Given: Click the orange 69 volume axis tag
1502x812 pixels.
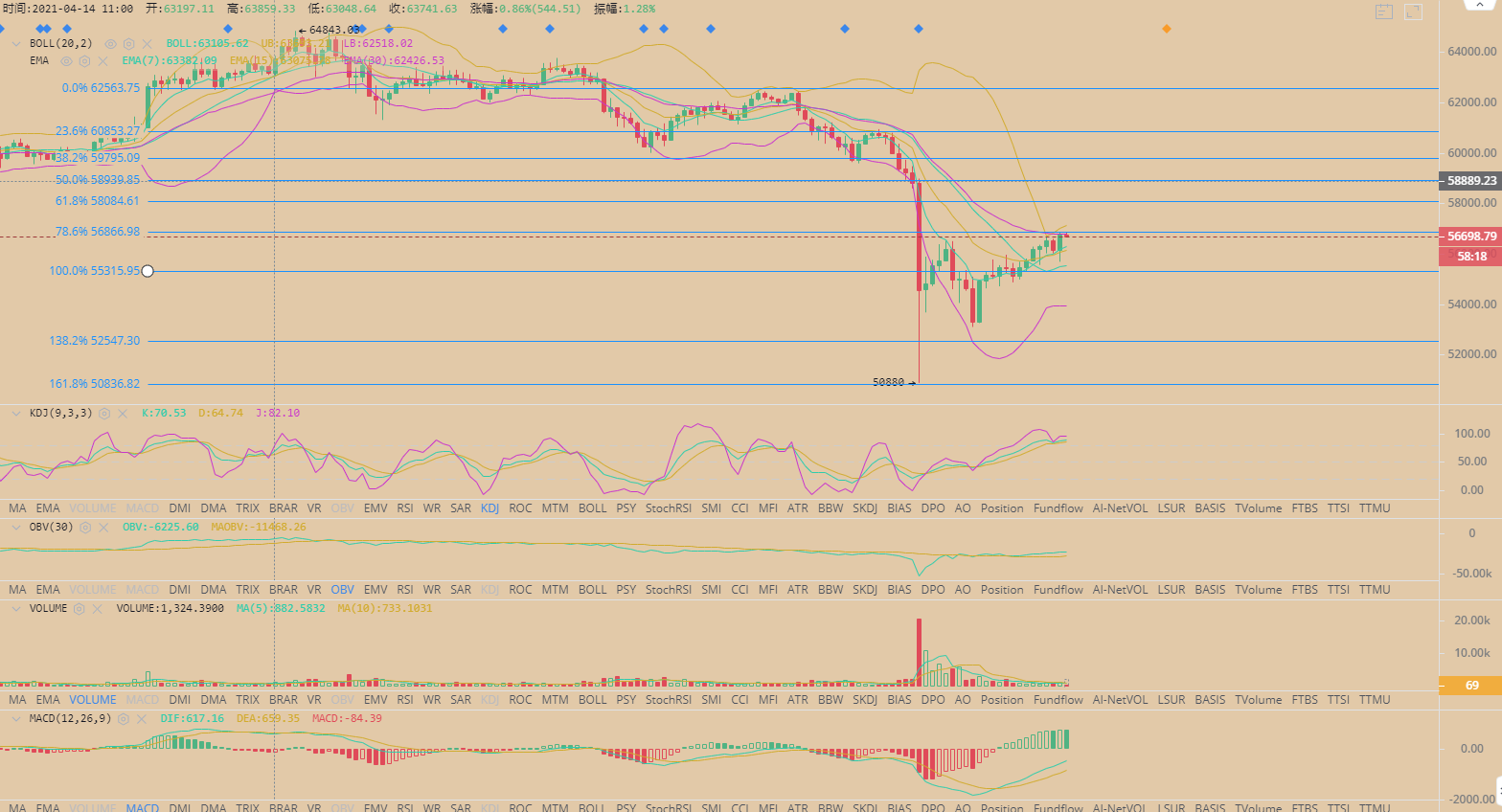Looking at the screenshot, I should pos(1470,685).
